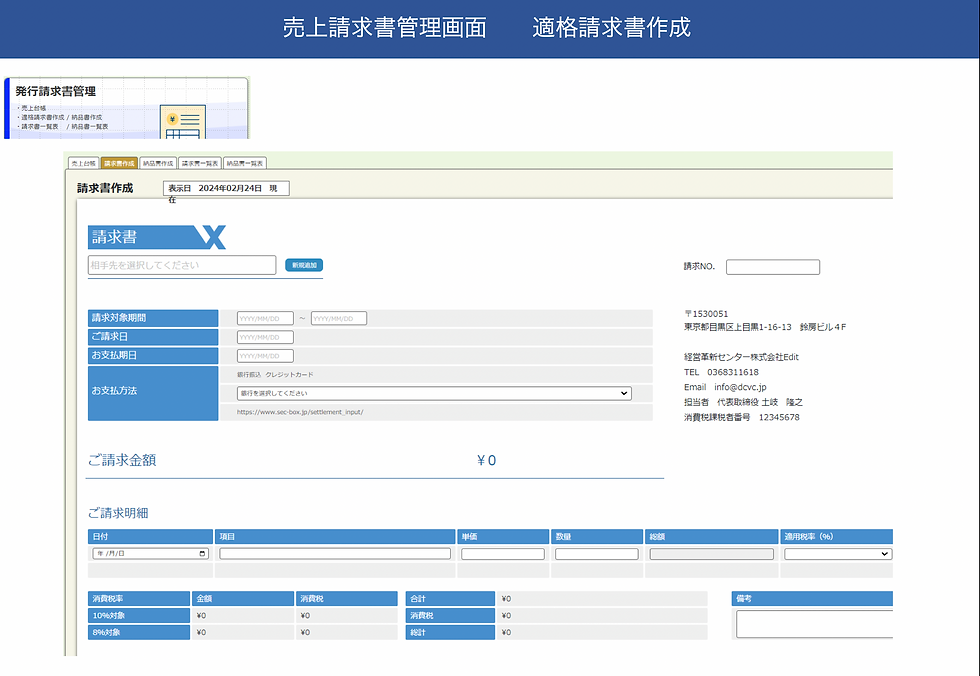Click the 相手先を選択してください field
Viewport: 980px width, 676px height.
click(x=182, y=265)
